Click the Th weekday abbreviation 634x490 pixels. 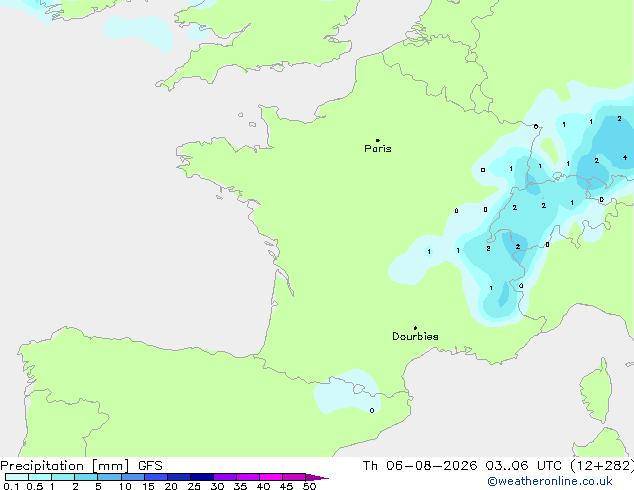tap(370, 466)
